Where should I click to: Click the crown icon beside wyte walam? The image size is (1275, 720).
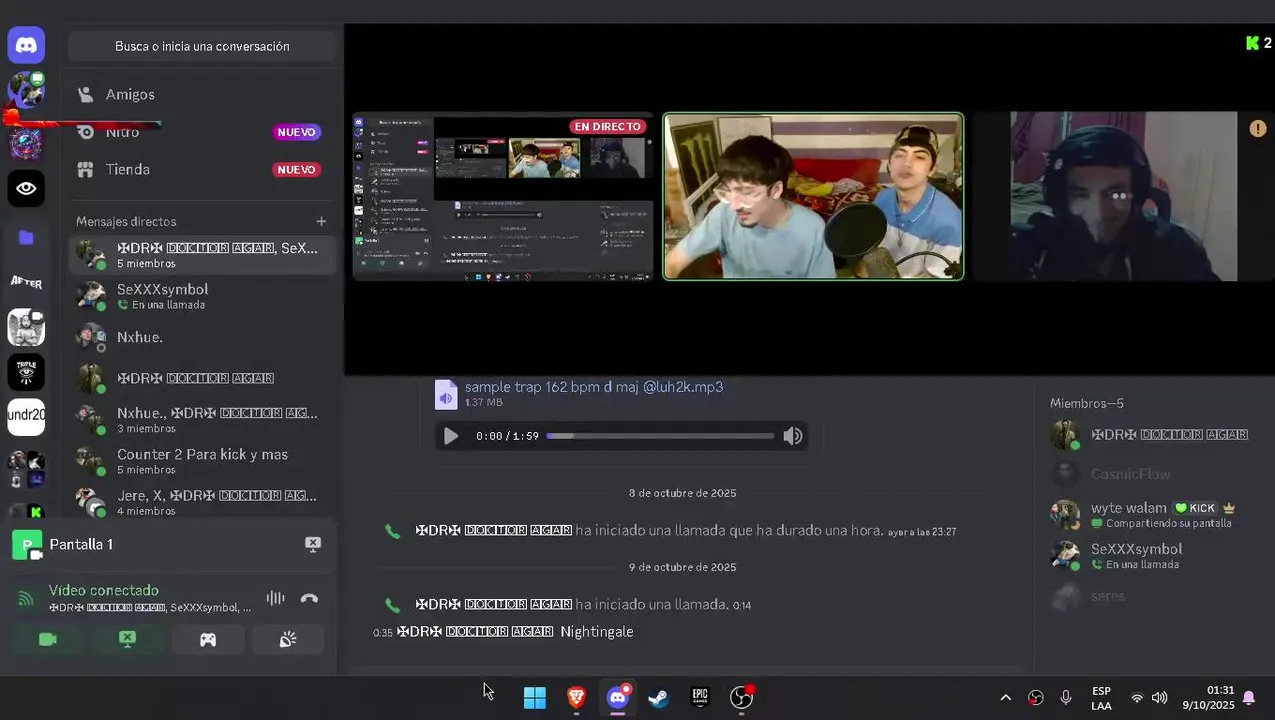click(1229, 508)
